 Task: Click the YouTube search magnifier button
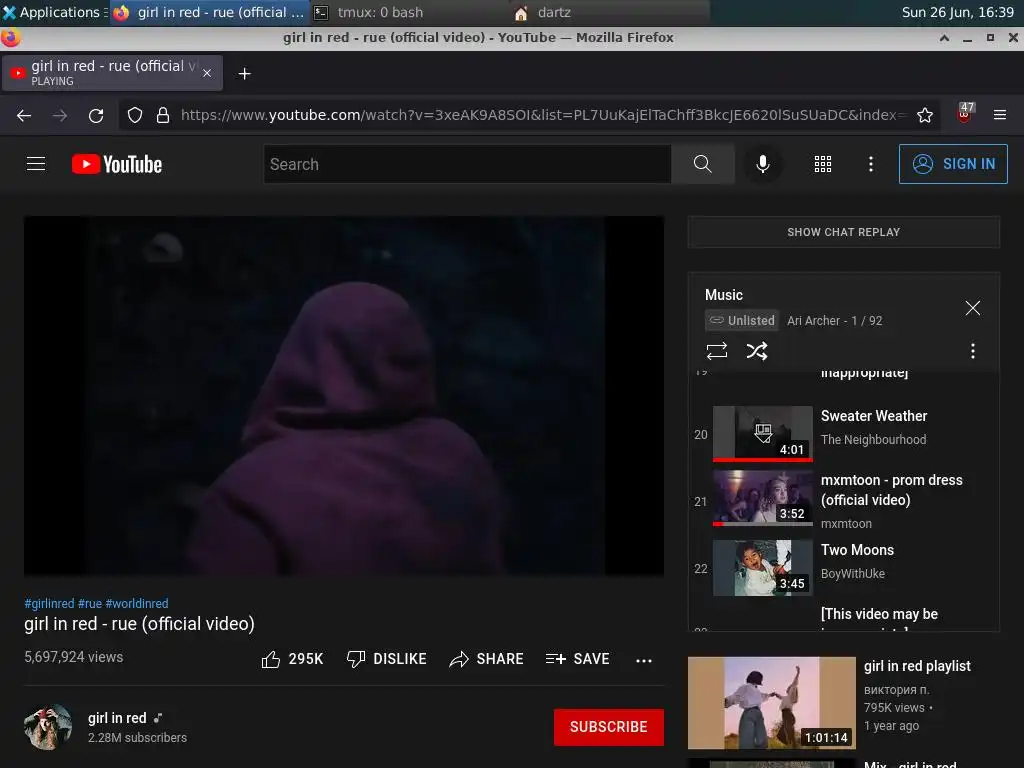point(703,164)
